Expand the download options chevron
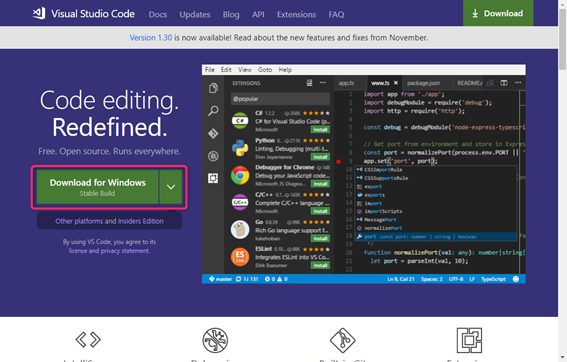Image resolution: width=567 pixels, height=362 pixels. click(171, 187)
